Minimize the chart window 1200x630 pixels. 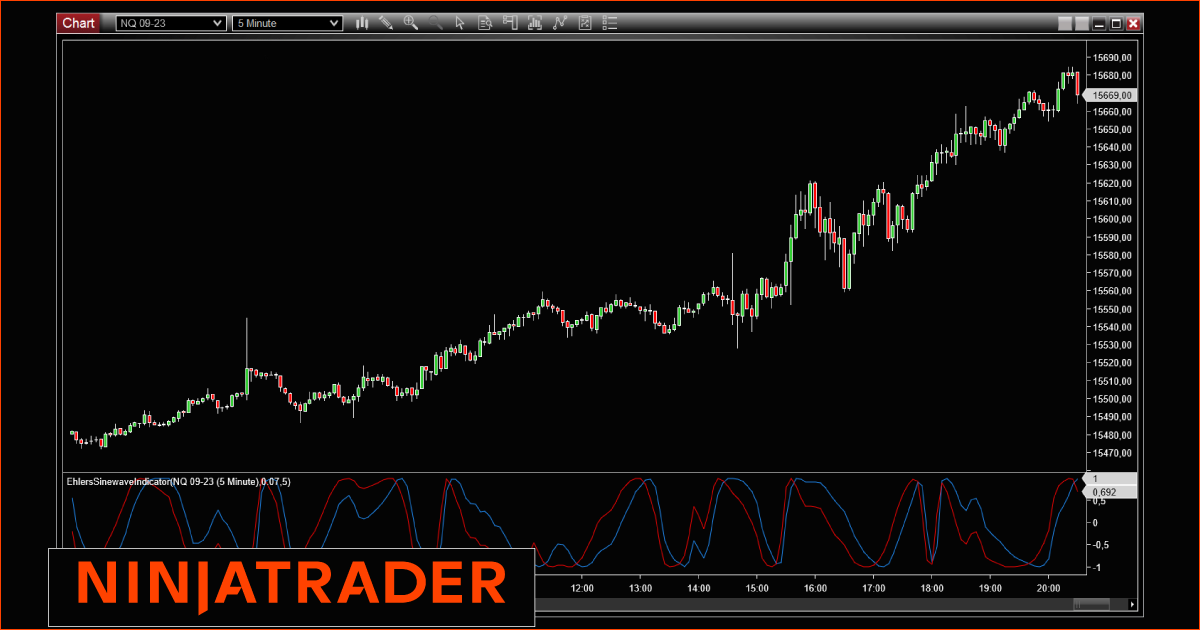1099,23
